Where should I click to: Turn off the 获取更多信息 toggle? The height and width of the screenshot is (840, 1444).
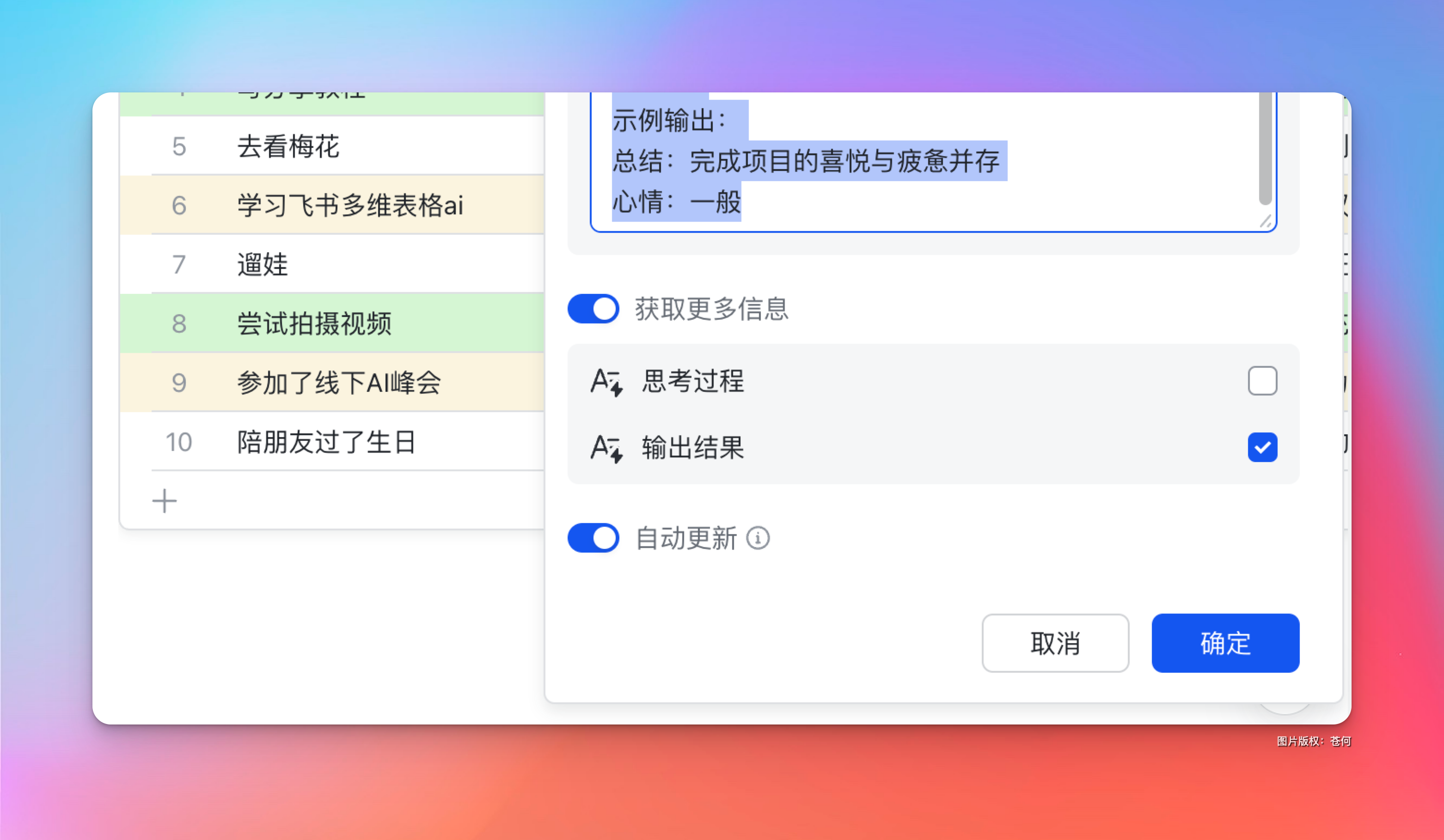[593, 309]
